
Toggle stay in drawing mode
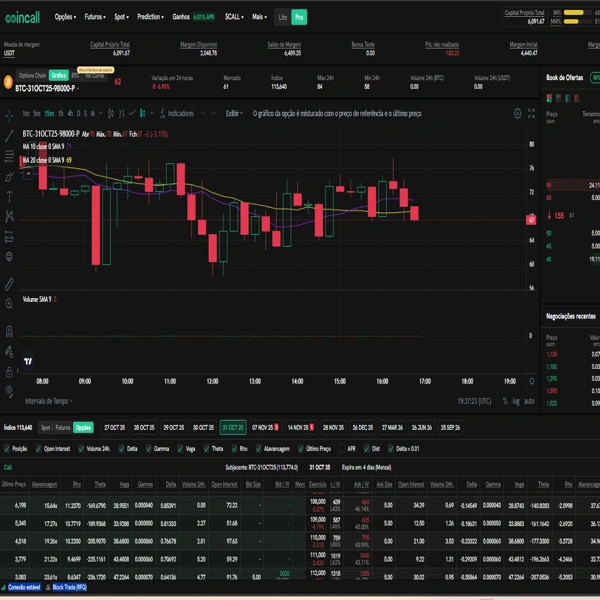click(9, 351)
